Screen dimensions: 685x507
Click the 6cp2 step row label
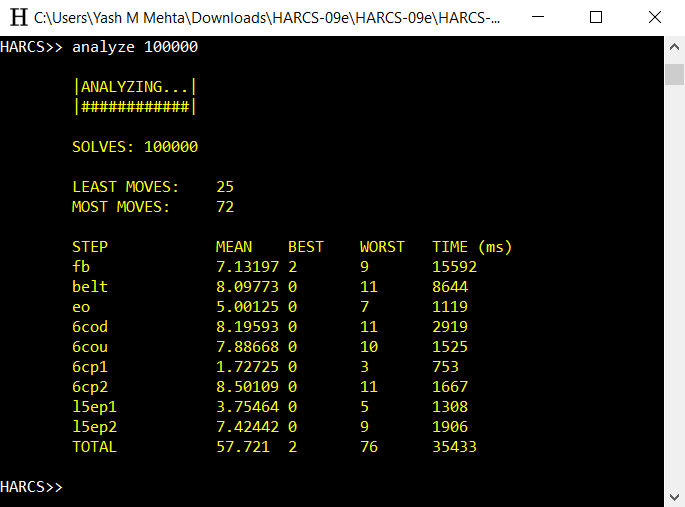90,387
